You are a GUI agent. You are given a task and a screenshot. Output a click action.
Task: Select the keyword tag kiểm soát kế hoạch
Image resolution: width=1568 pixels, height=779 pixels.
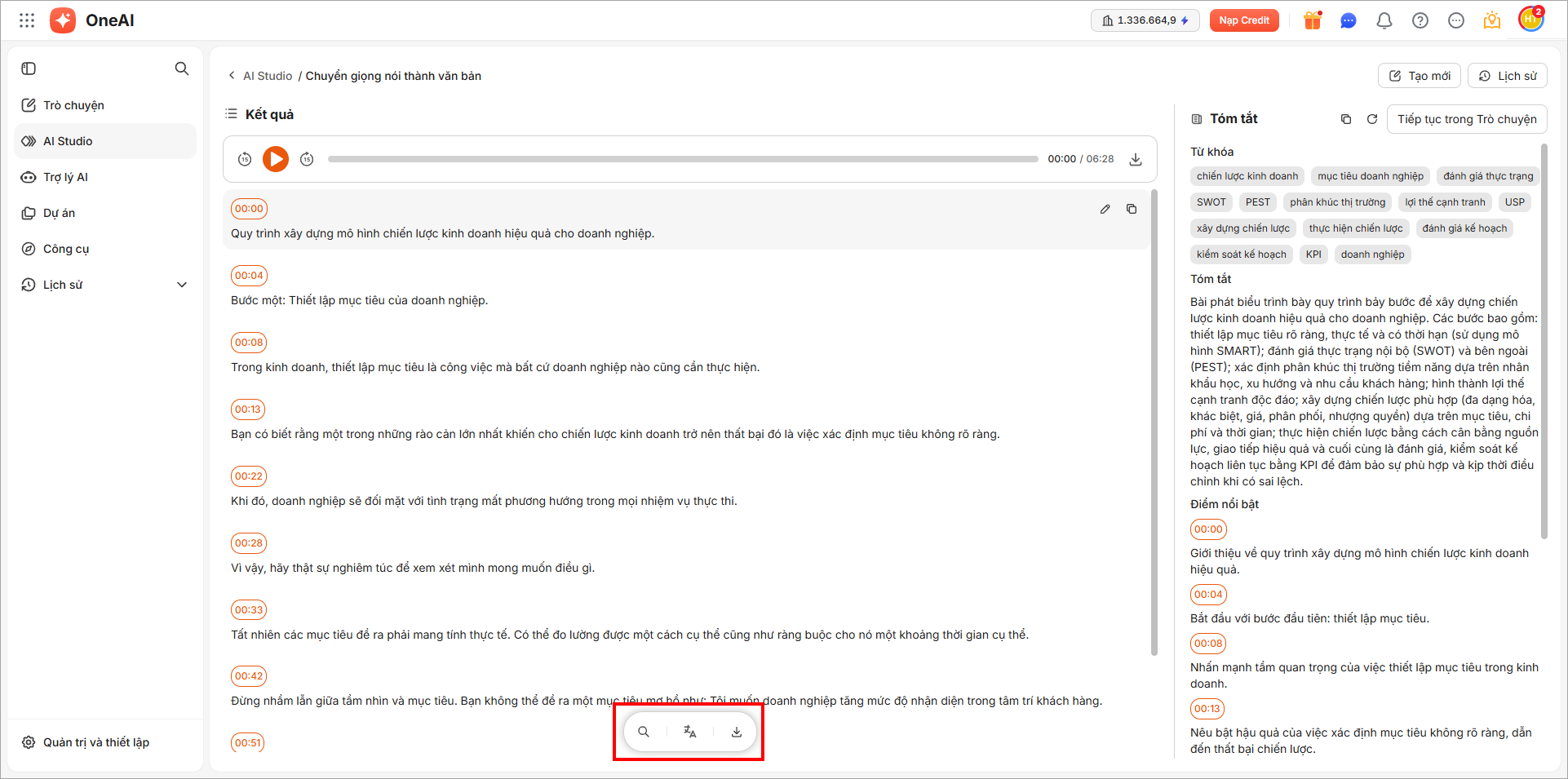(1242, 255)
